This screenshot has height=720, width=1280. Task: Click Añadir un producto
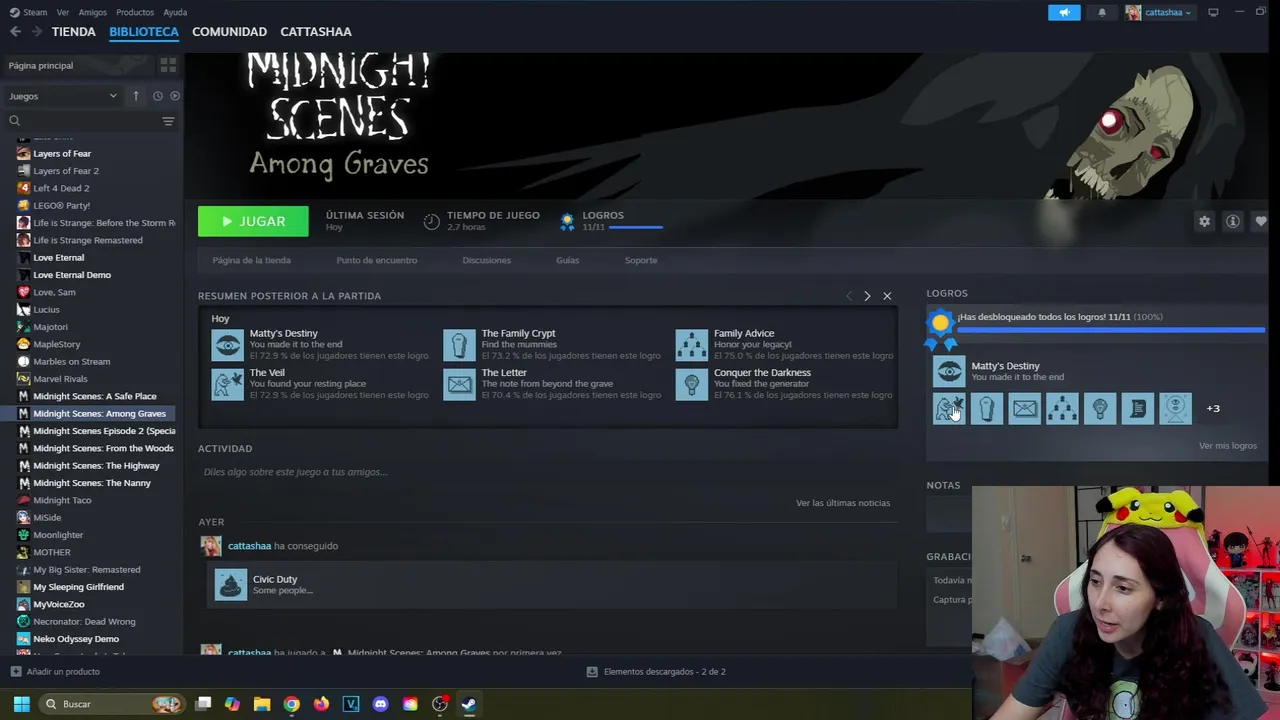click(55, 672)
